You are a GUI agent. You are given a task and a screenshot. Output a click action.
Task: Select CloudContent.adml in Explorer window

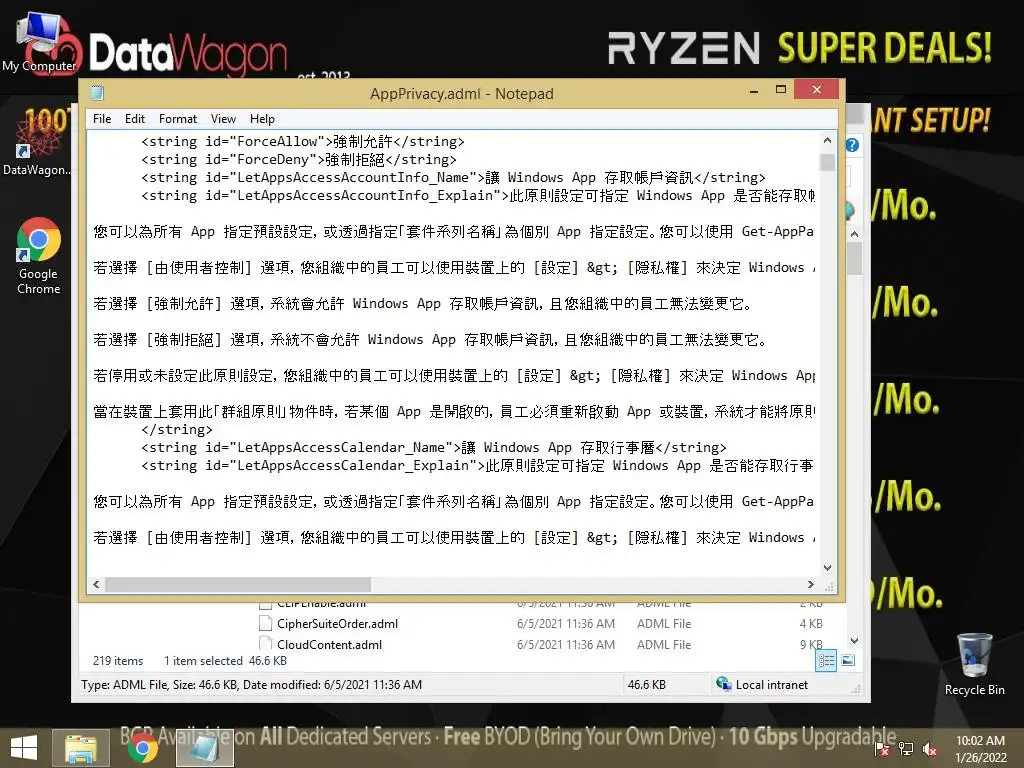[329, 645]
